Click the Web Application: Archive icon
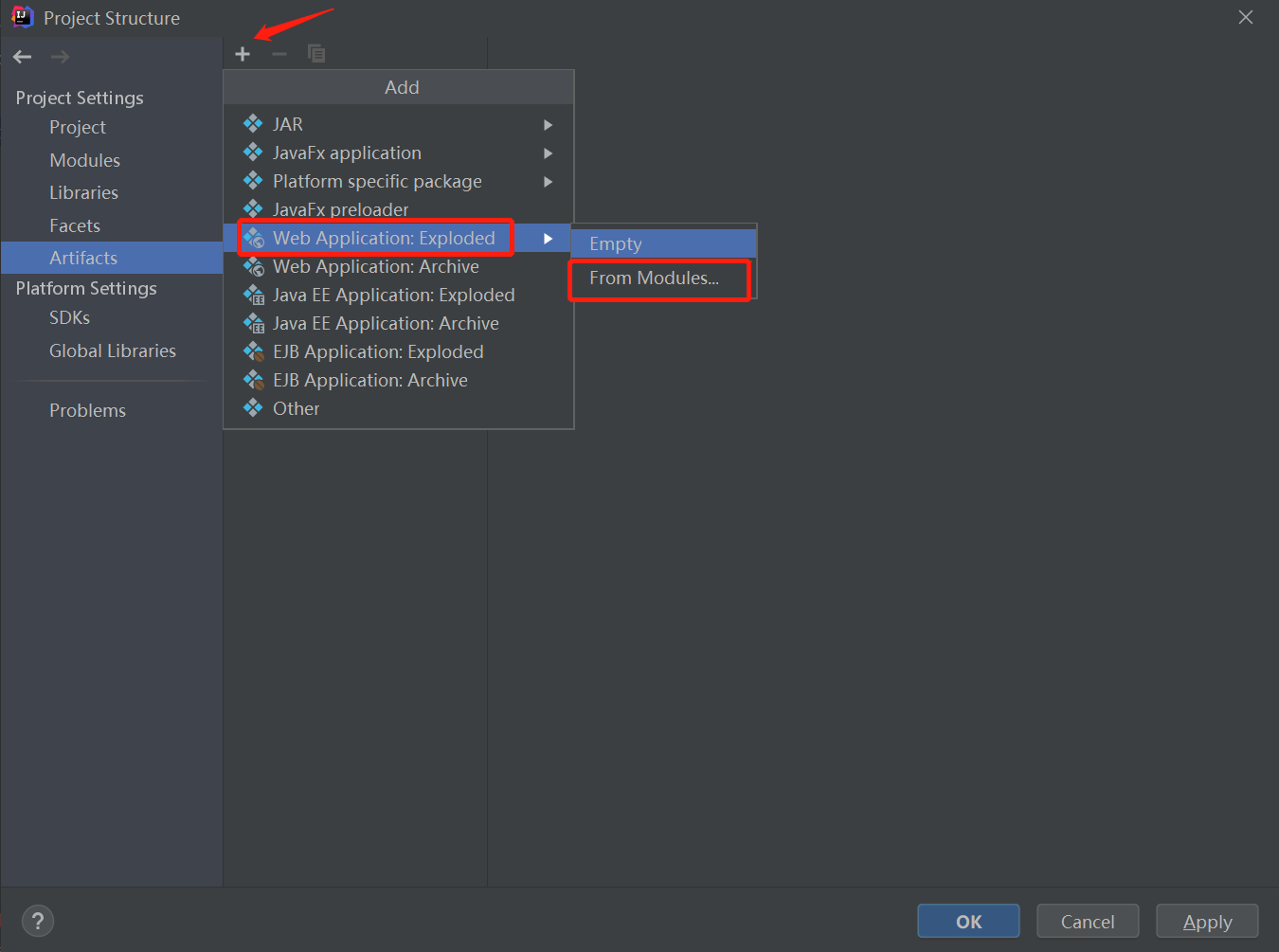The height and width of the screenshot is (952, 1279). click(x=254, y=266)
